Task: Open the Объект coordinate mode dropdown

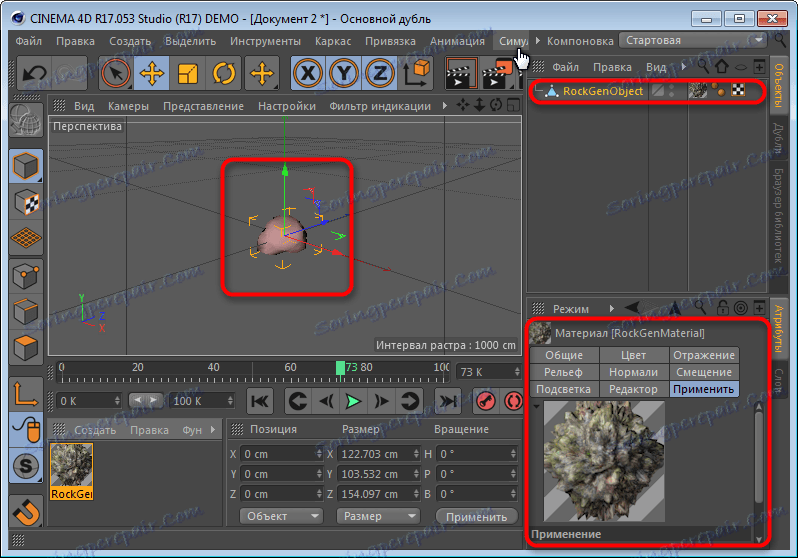Action: click(x=281, y=516)
